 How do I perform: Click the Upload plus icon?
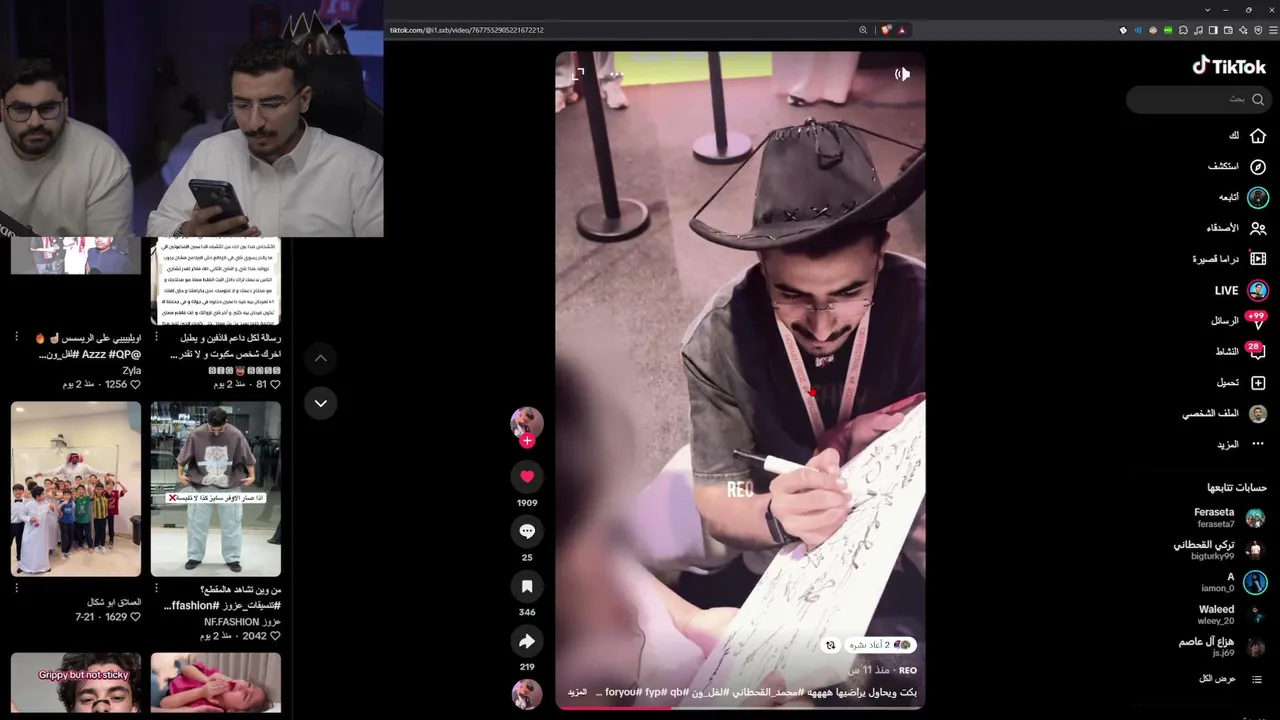point(1258,383)
